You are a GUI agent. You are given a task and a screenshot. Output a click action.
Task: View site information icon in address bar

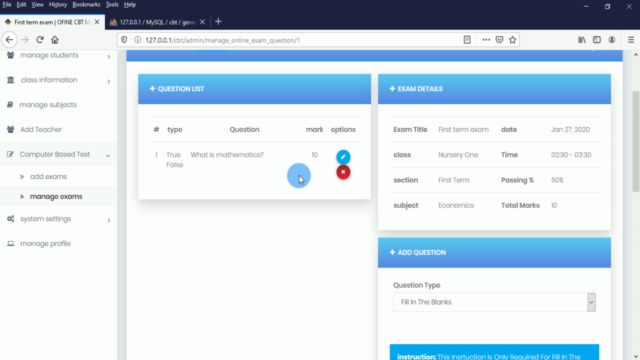pyautogui.click(x=138, y=40)
